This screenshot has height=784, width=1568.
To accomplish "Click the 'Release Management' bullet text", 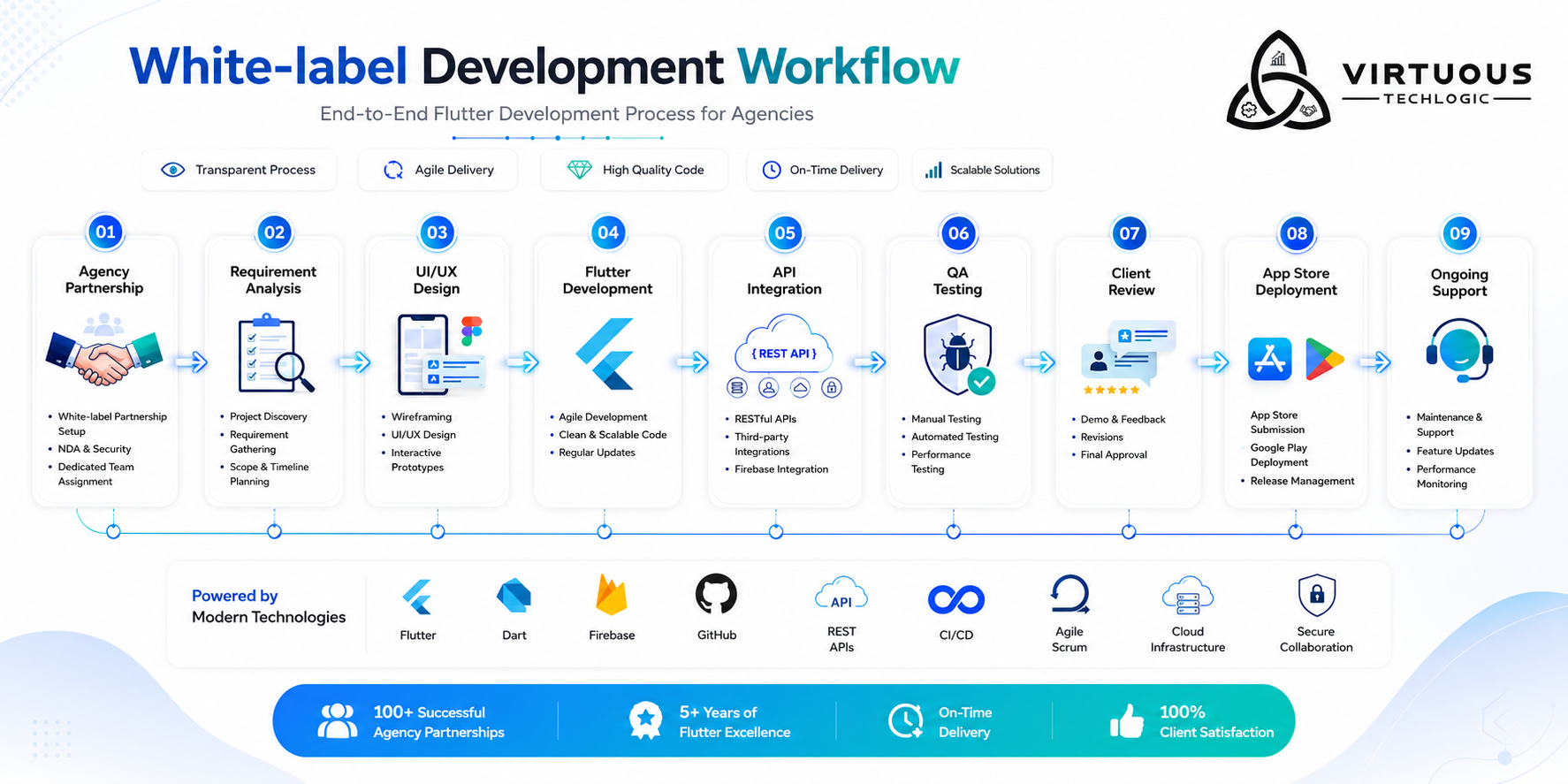I will (1302, 481).
